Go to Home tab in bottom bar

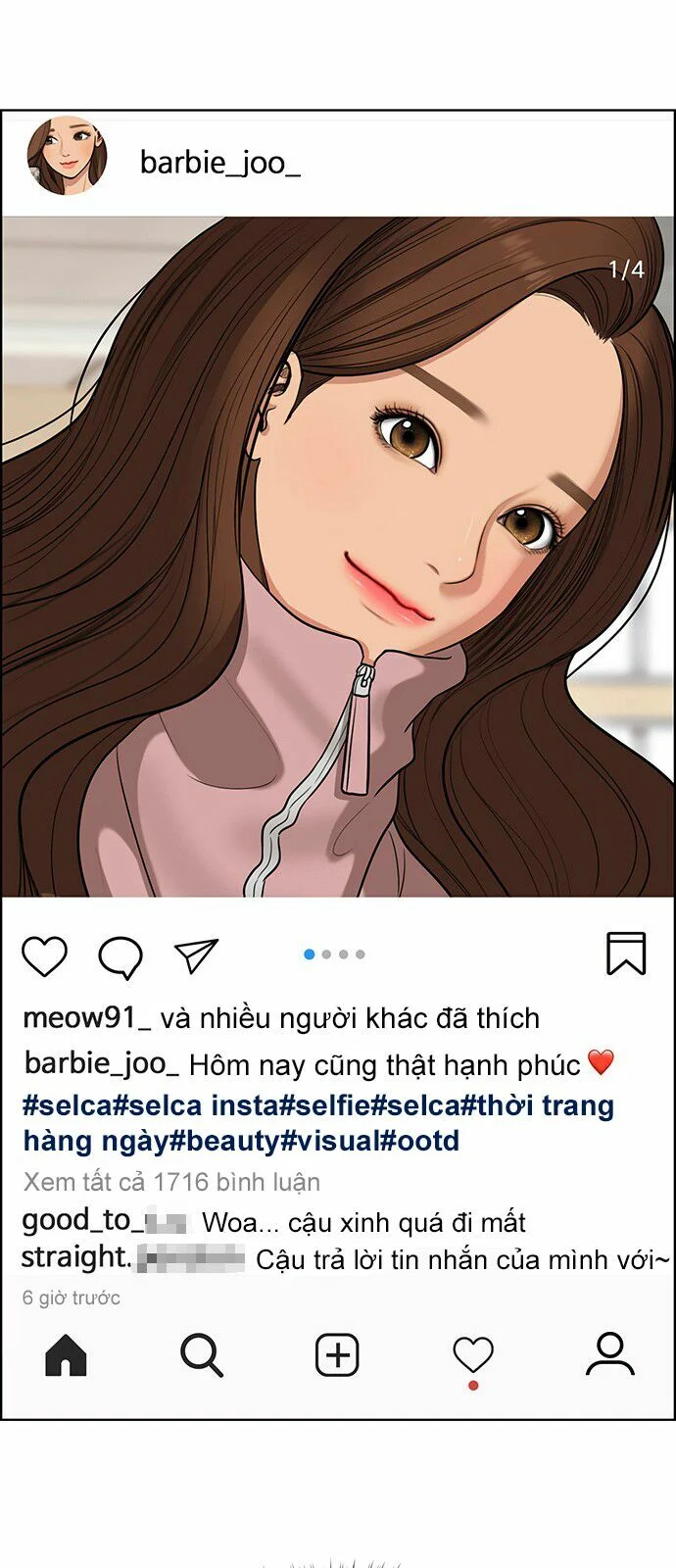[67, 1355]
